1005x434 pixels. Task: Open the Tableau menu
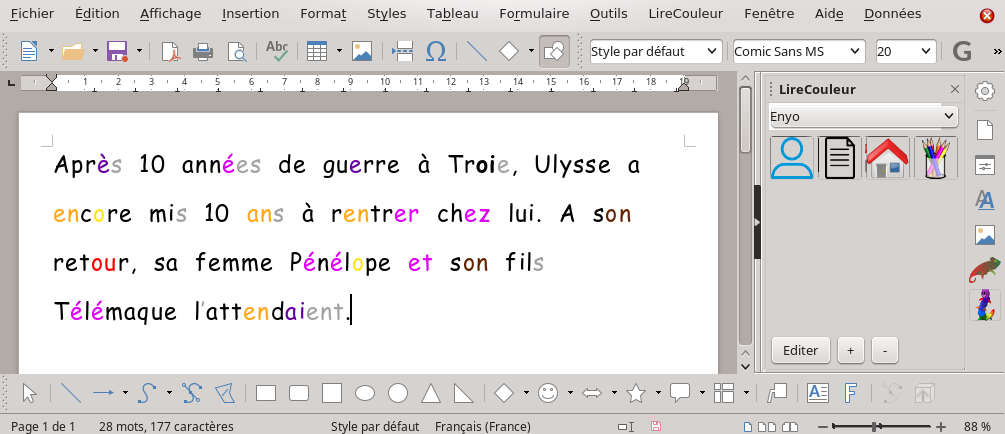(452, 14)
